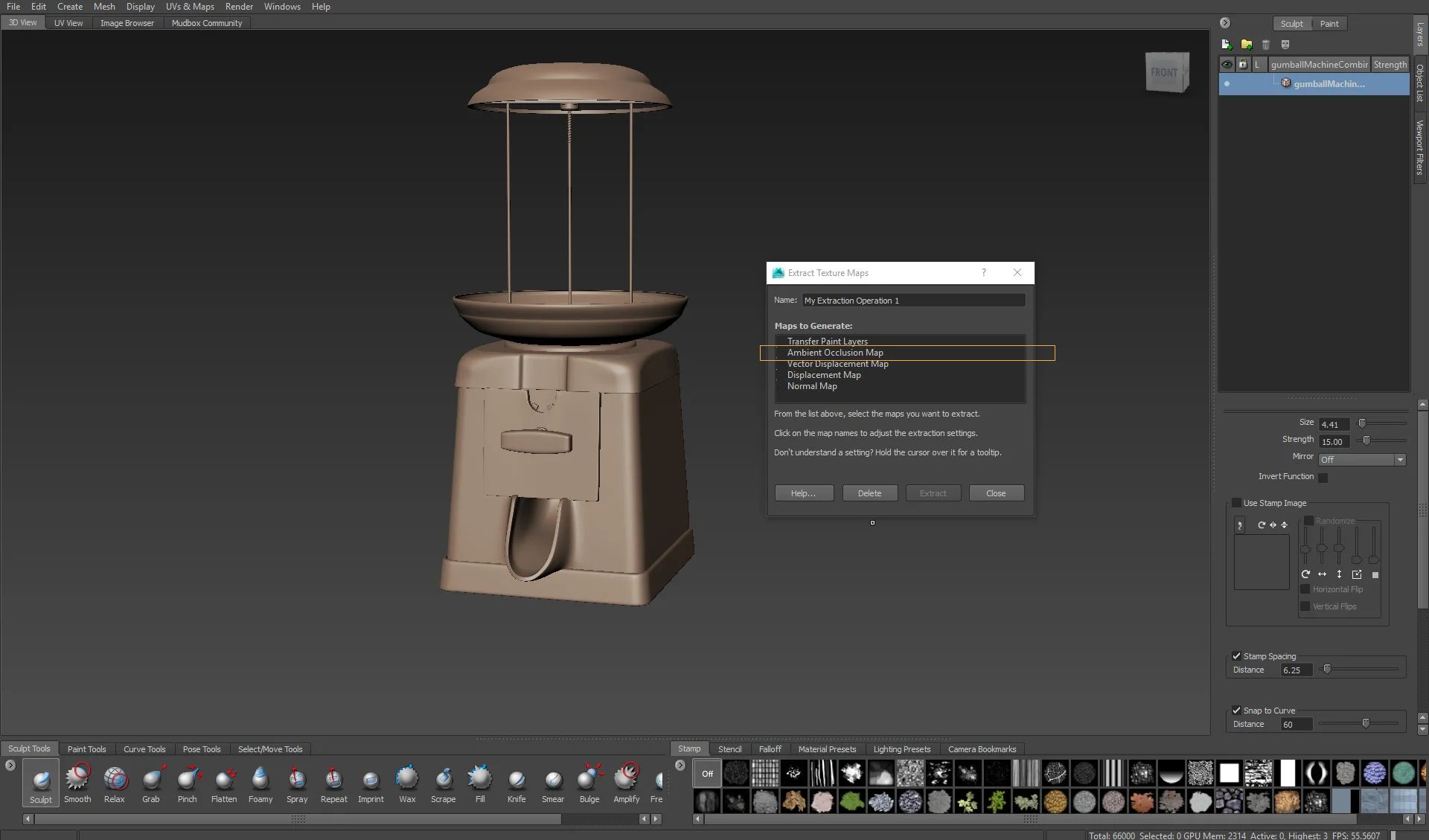Click the new layer folder icon
This screenshot has height=840, width=1429.
1247,45
